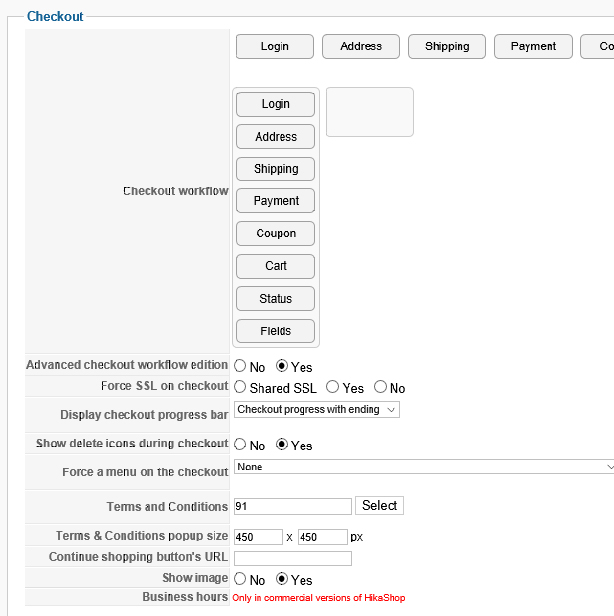
Task: Click the Address button in top workflow row
Action: pyautogui.click(x=361, y=46)
